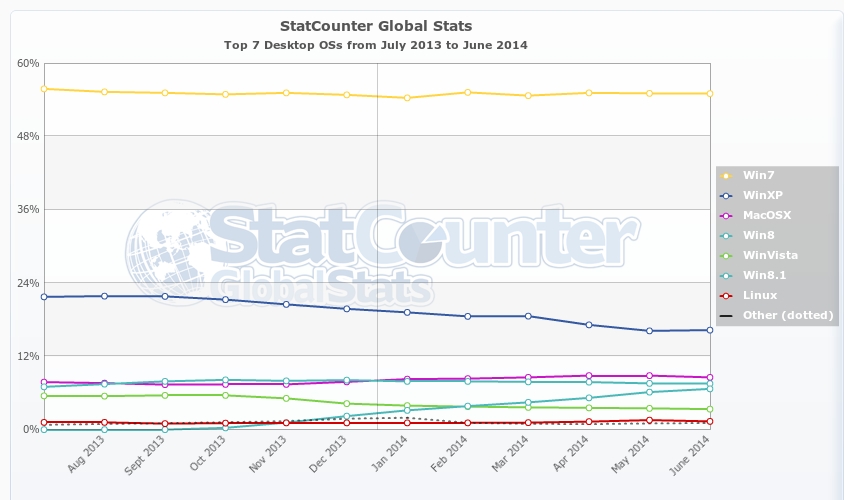The width and height of the screenshot is (854, 500).
Task: Click the 24% y-axis label
Action: [27, 283]
